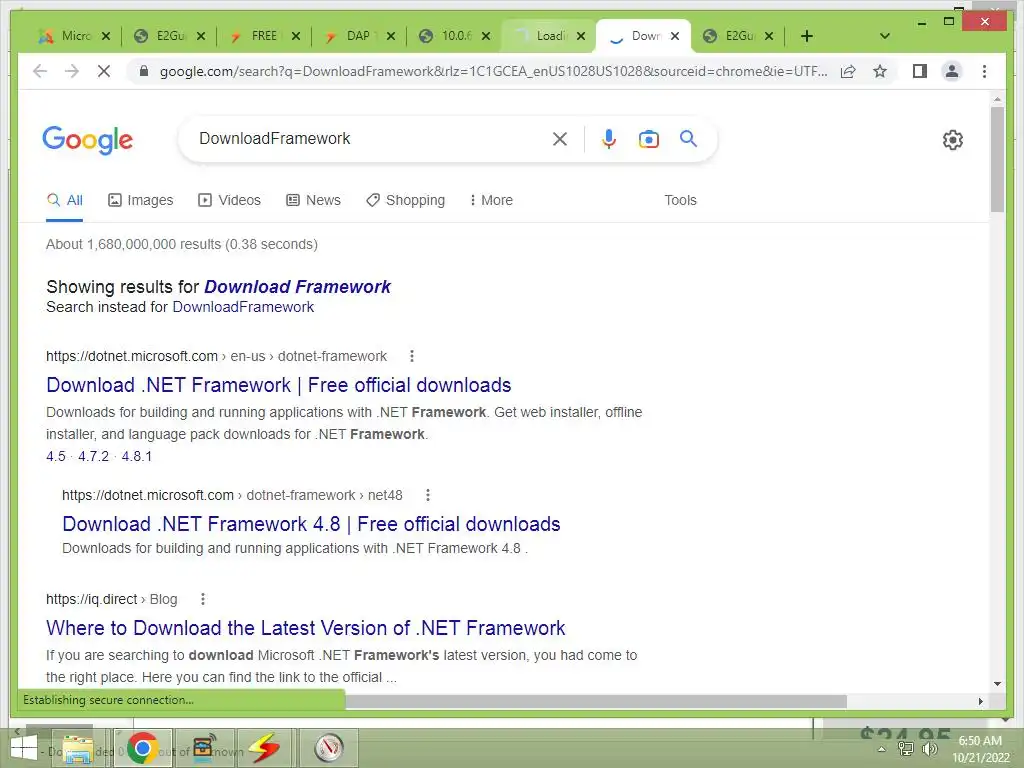Screen dimensions: 1024x768
Task: Open the Chrome side panel
Action: (x=920, y=71)
